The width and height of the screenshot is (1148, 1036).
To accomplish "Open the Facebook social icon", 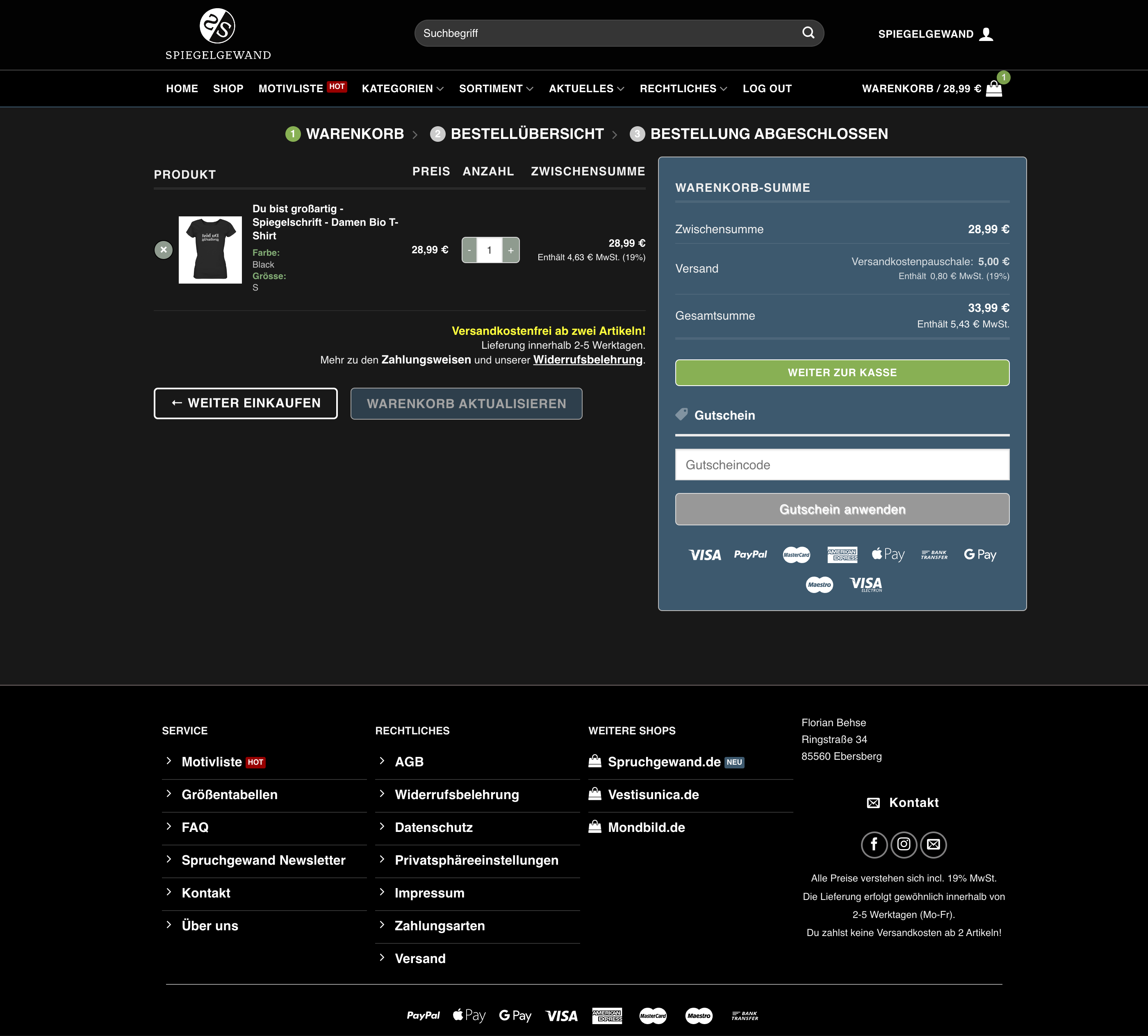I will (874, 845).
